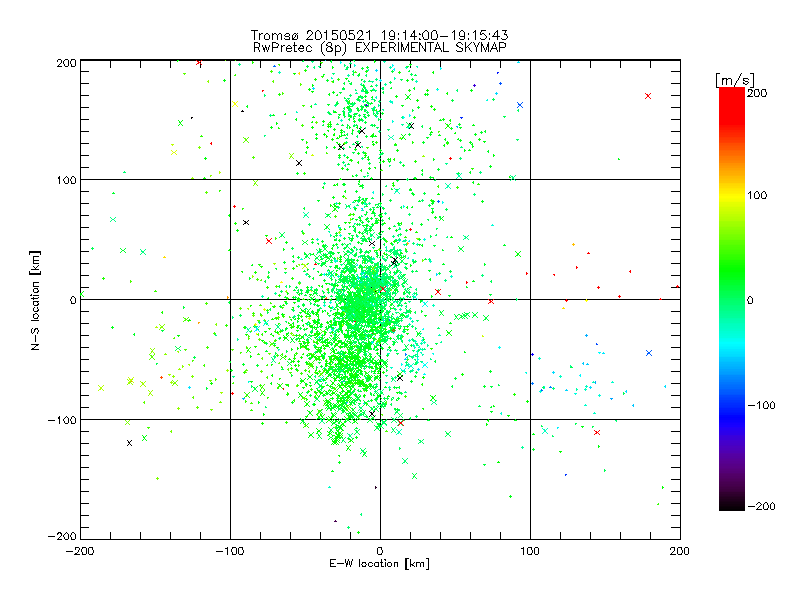Click the "E-W location [km]" axis label
Image resolution: width=800 pixels, height=600 pixels.
click(x=380, y=563)
